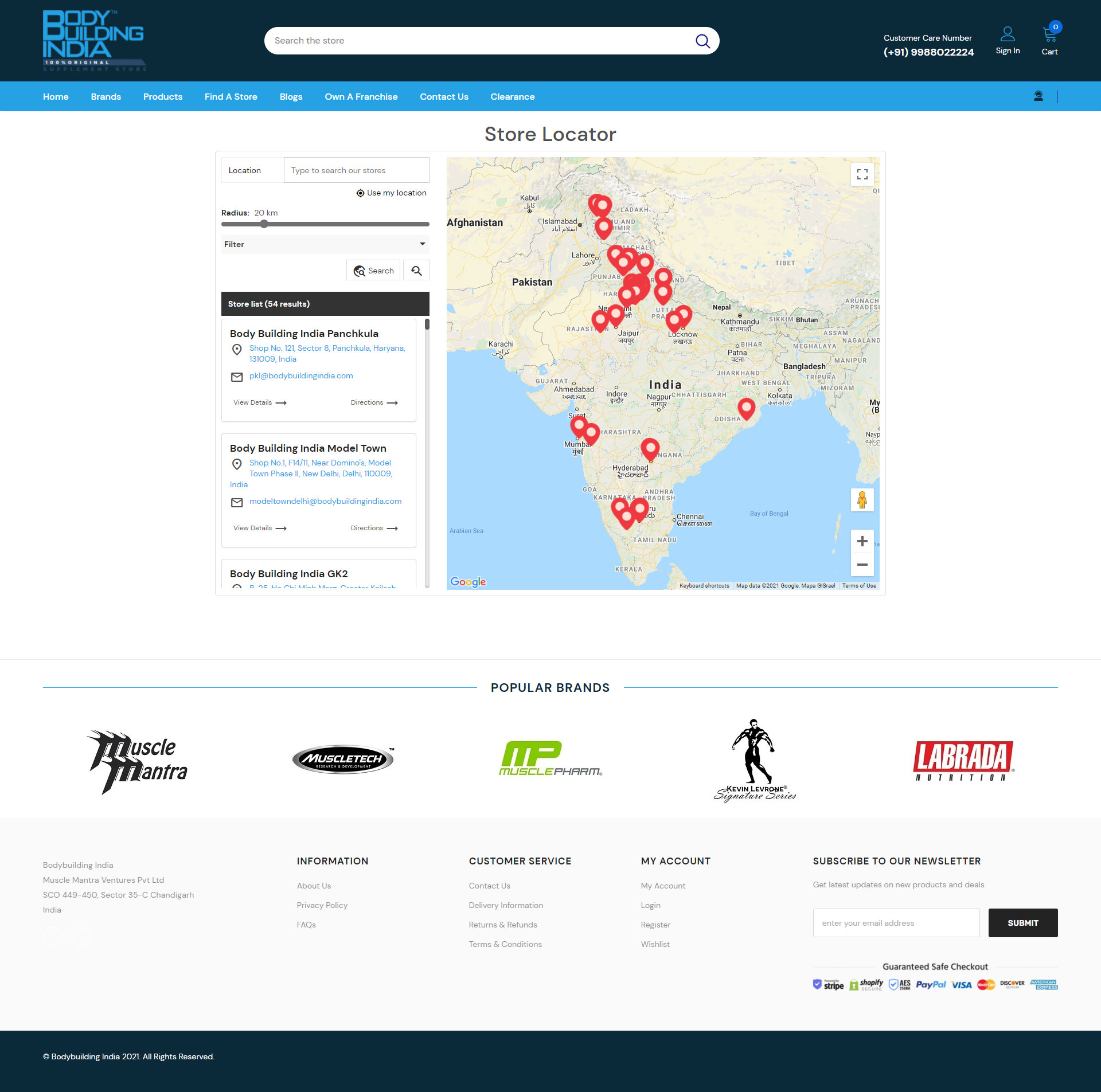
Task: Open the Login footer link
Action: (x=651, y=905)
